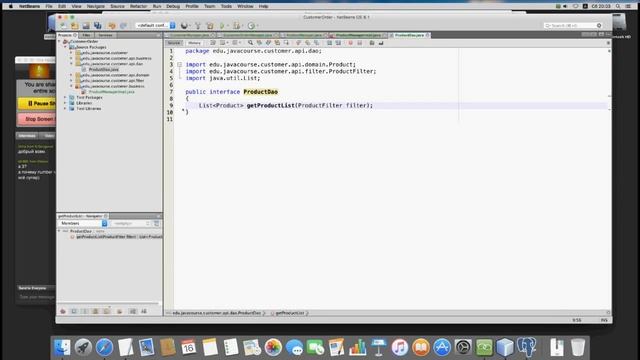This screenshot has height=360, width=640.
Task: Click the Navigator horizontal scrollbar
Action: [x=109, y=304]
